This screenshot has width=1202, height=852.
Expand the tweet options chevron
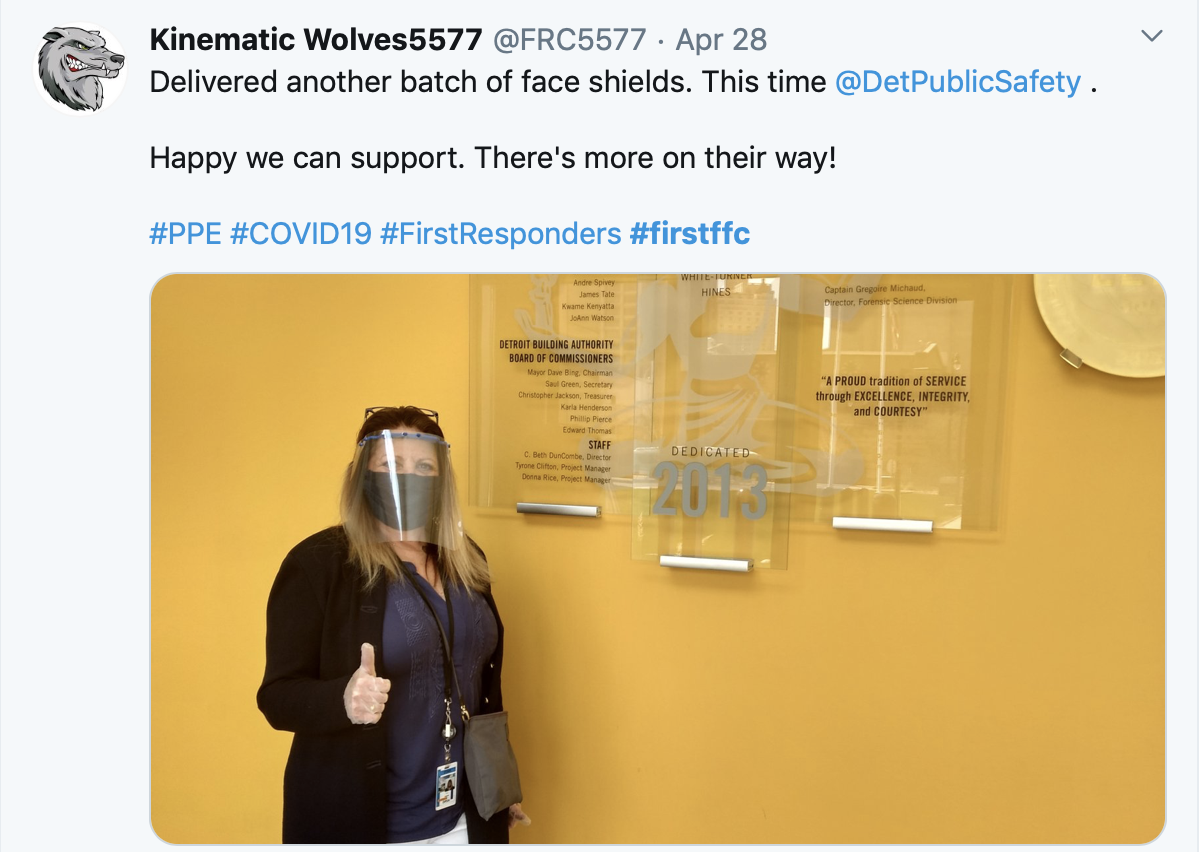pos(1152,37)
